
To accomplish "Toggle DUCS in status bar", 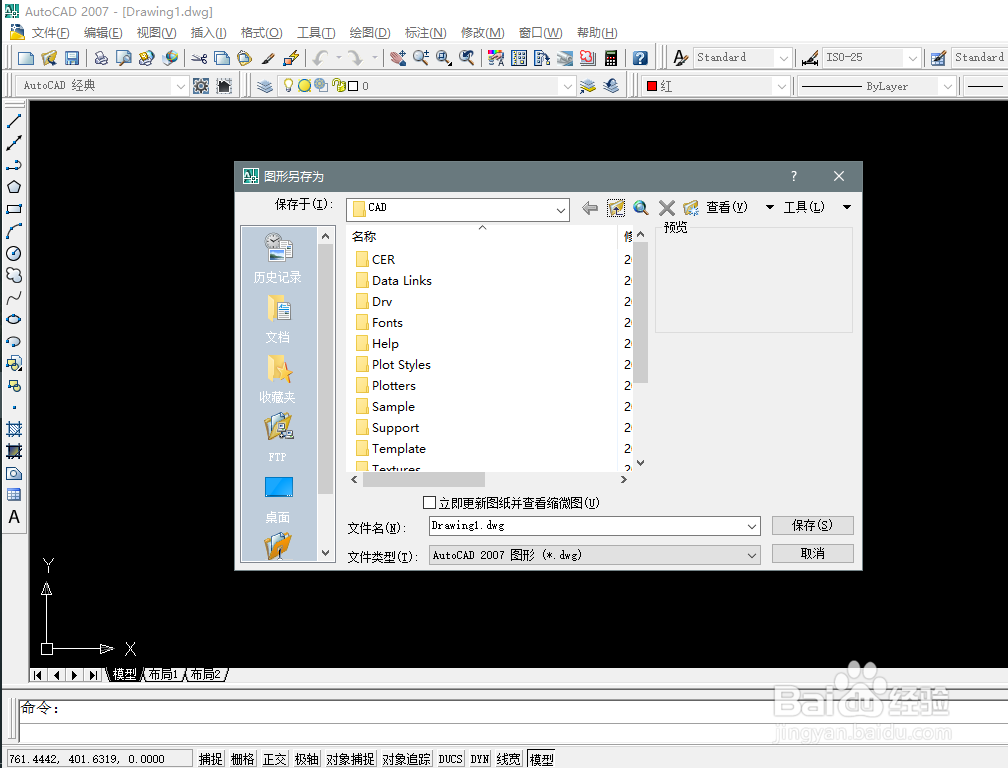I will (x=451, y=759).
